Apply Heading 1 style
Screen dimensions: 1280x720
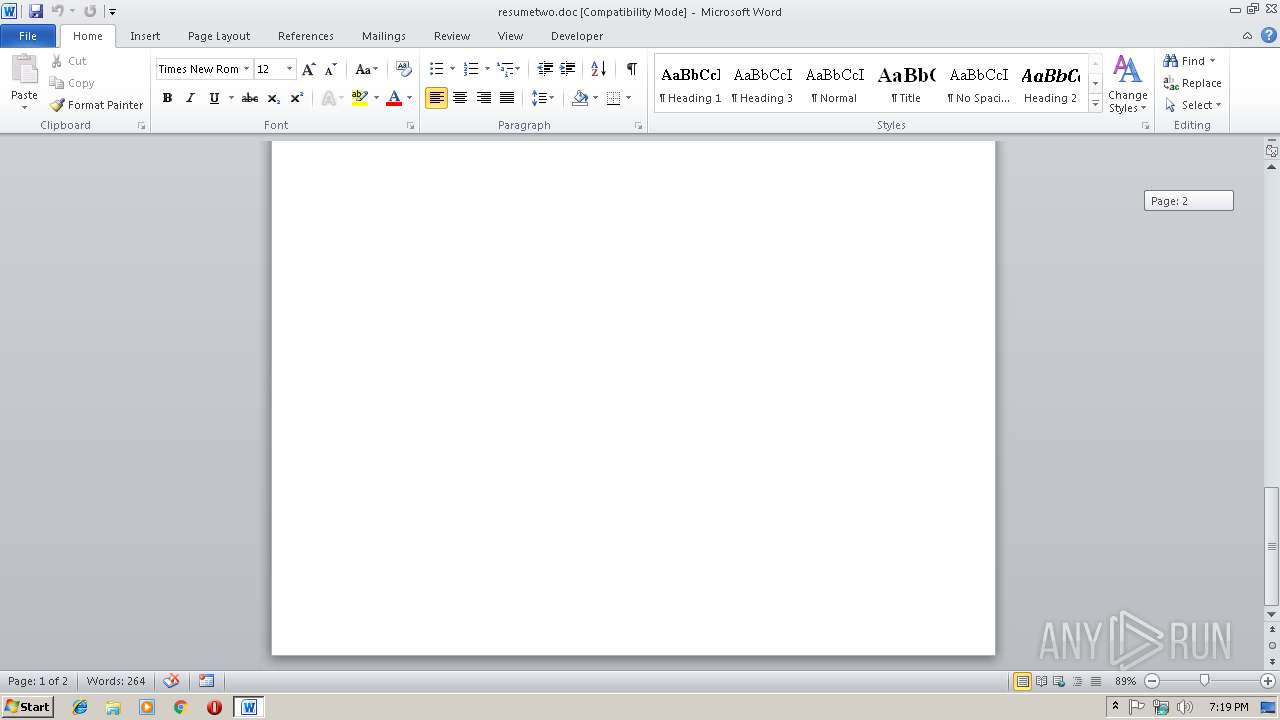click(x=690, y=84)
